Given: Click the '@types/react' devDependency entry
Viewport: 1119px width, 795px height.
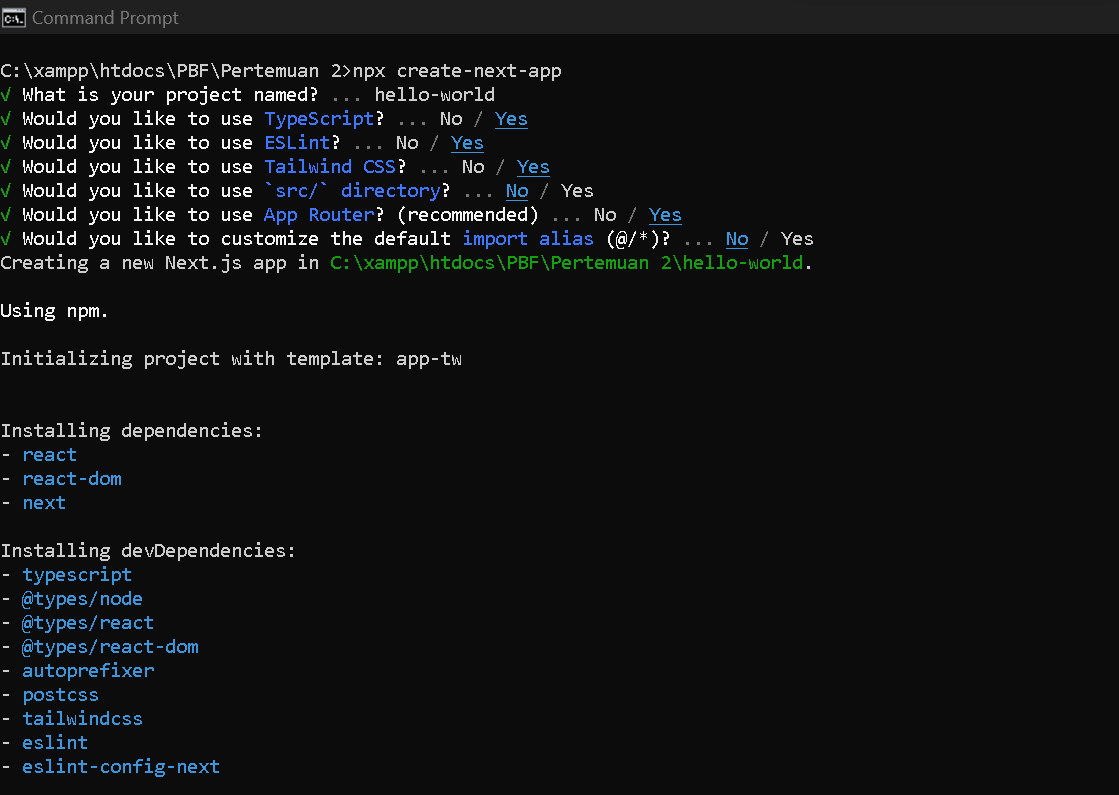Looking at the screenshot, I should pos(88,623).
